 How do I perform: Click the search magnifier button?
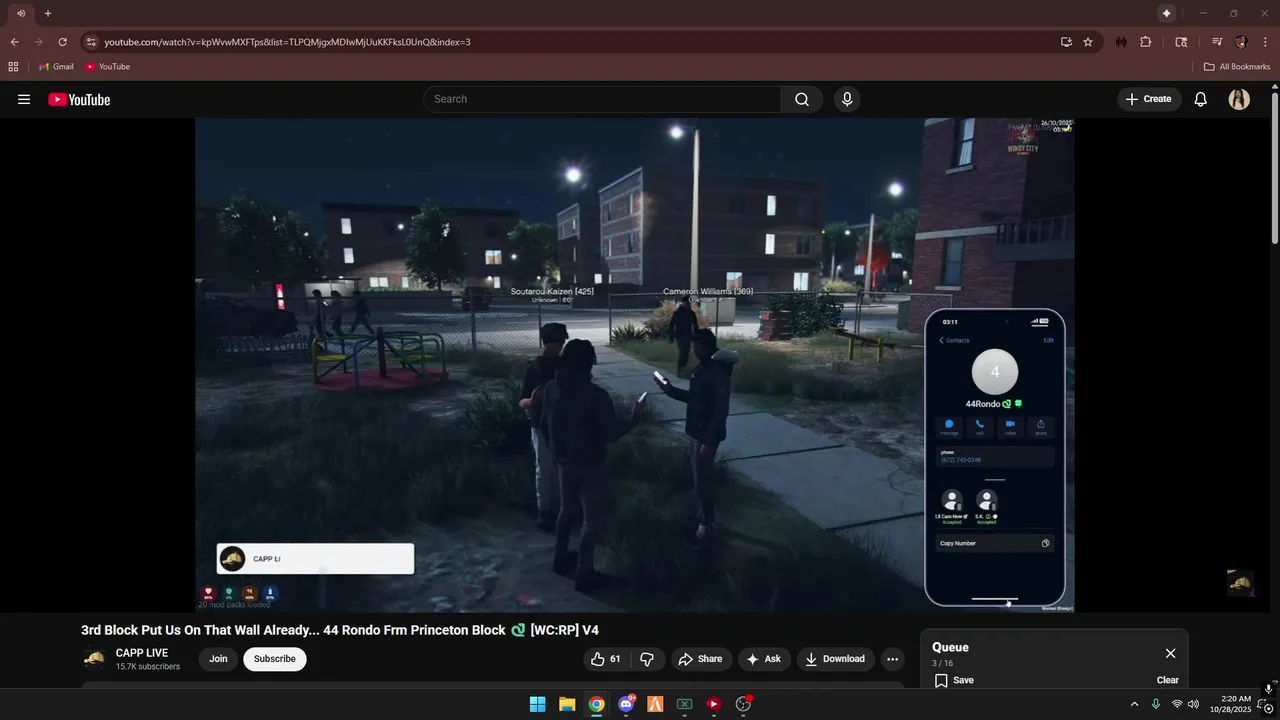point(802,99)
